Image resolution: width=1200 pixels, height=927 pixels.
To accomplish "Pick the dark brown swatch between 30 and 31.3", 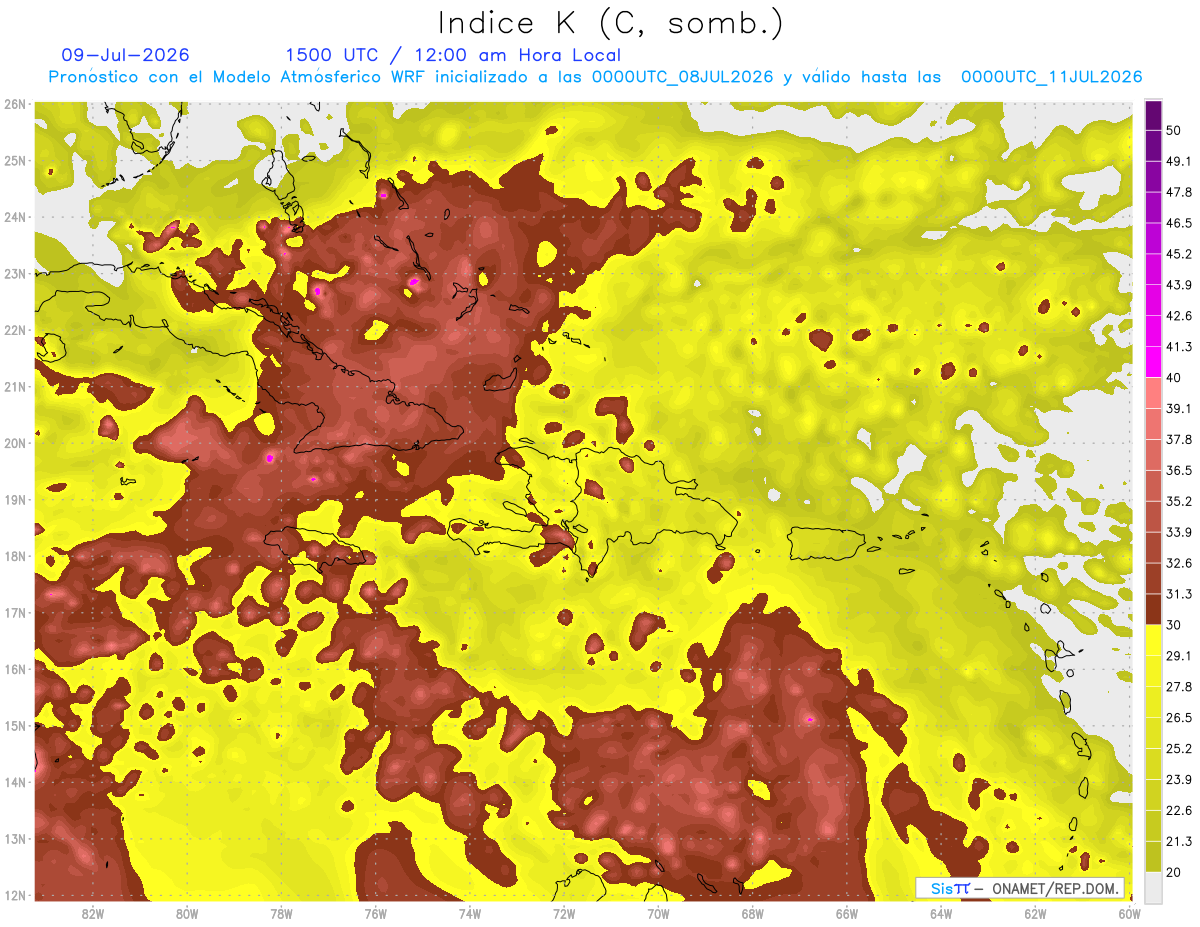I will coord(1153,609).
